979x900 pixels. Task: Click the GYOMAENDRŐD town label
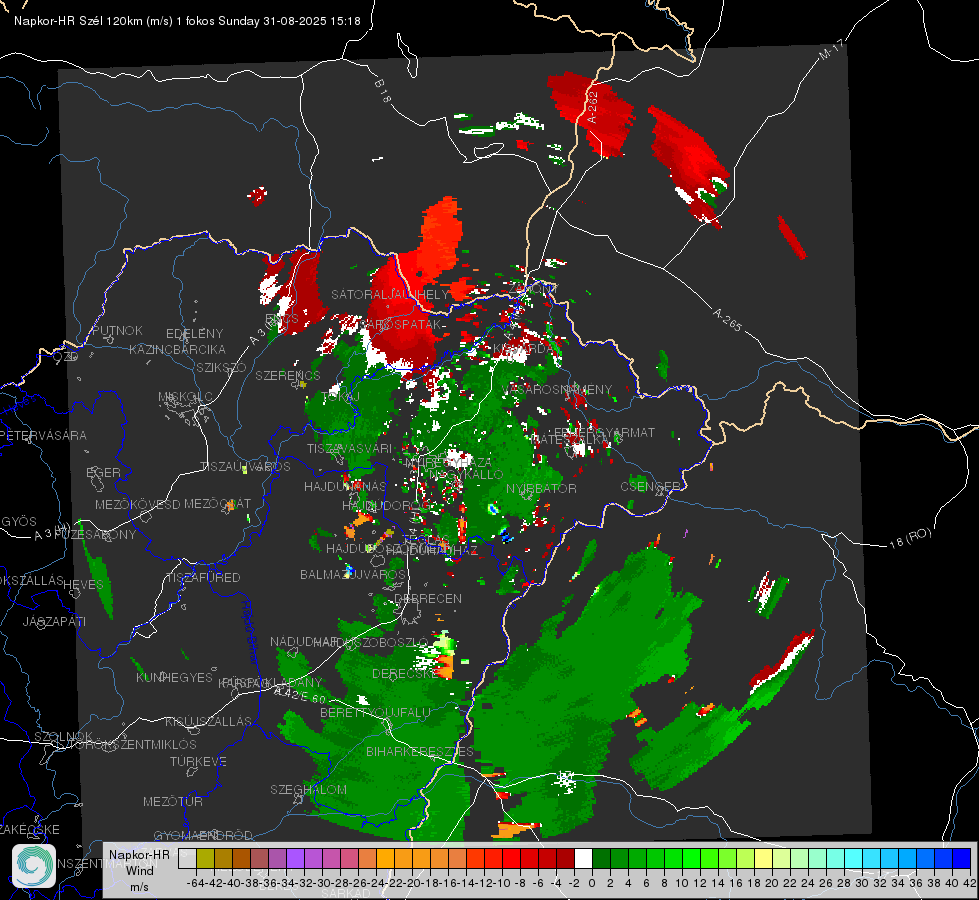click(x=203, y=835)
